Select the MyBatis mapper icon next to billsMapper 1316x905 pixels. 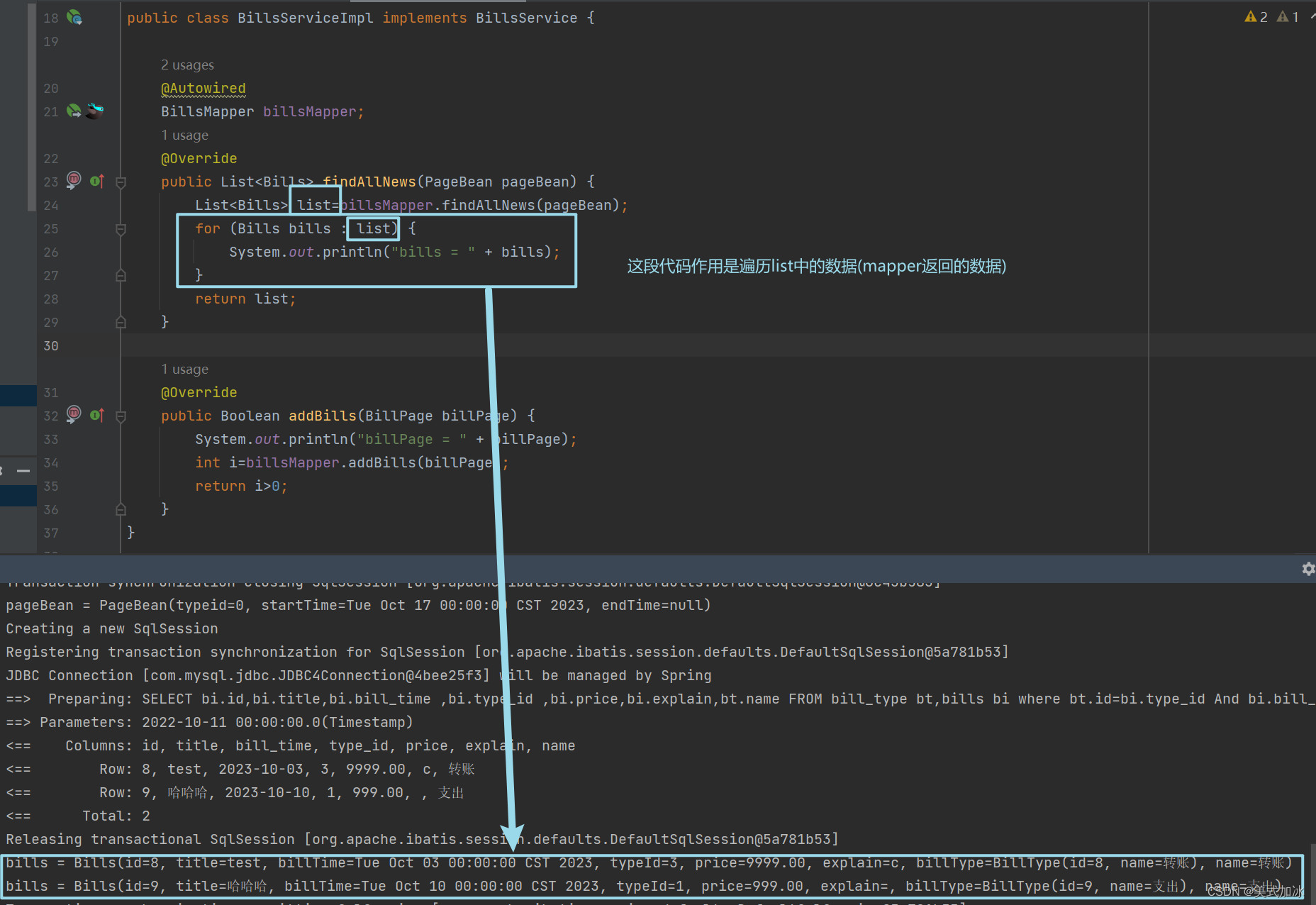tap(94, 111)
